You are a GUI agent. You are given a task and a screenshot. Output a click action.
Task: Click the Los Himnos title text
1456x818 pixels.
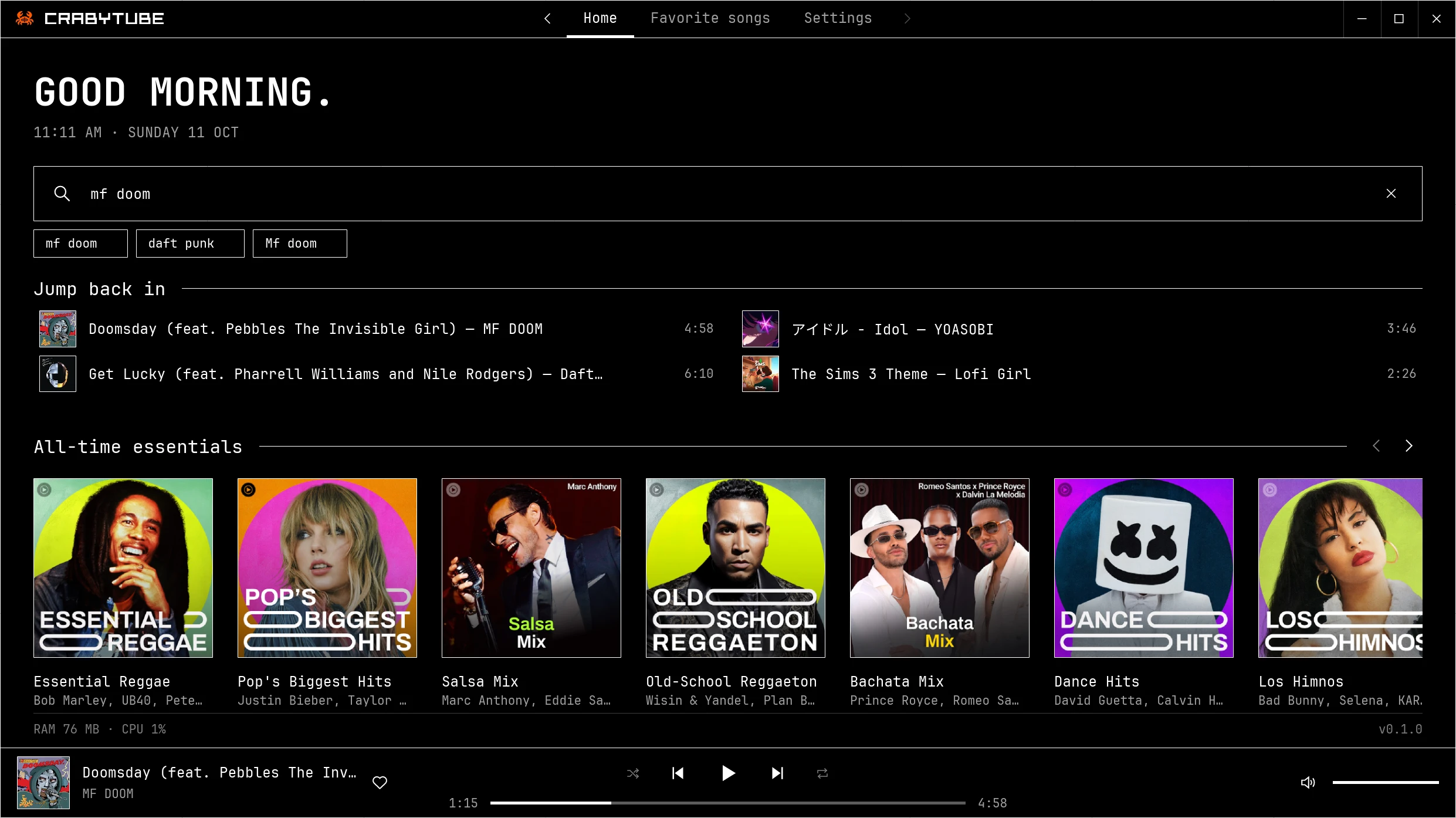pos(1301,681)
